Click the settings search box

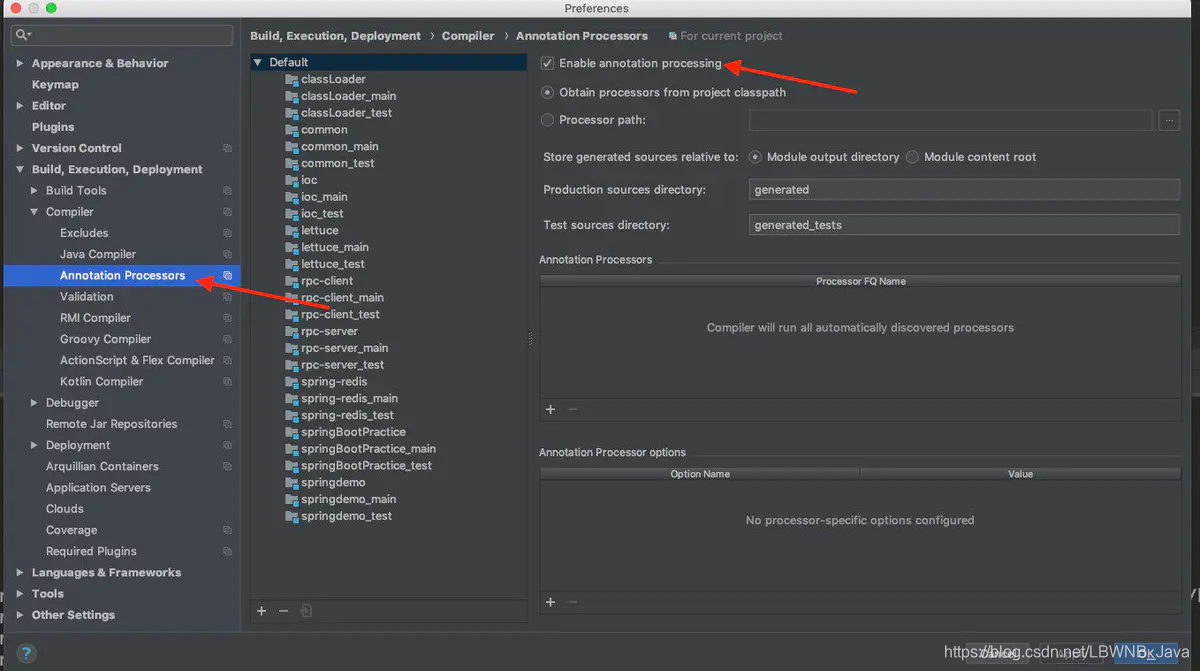[x=121, y=35]
